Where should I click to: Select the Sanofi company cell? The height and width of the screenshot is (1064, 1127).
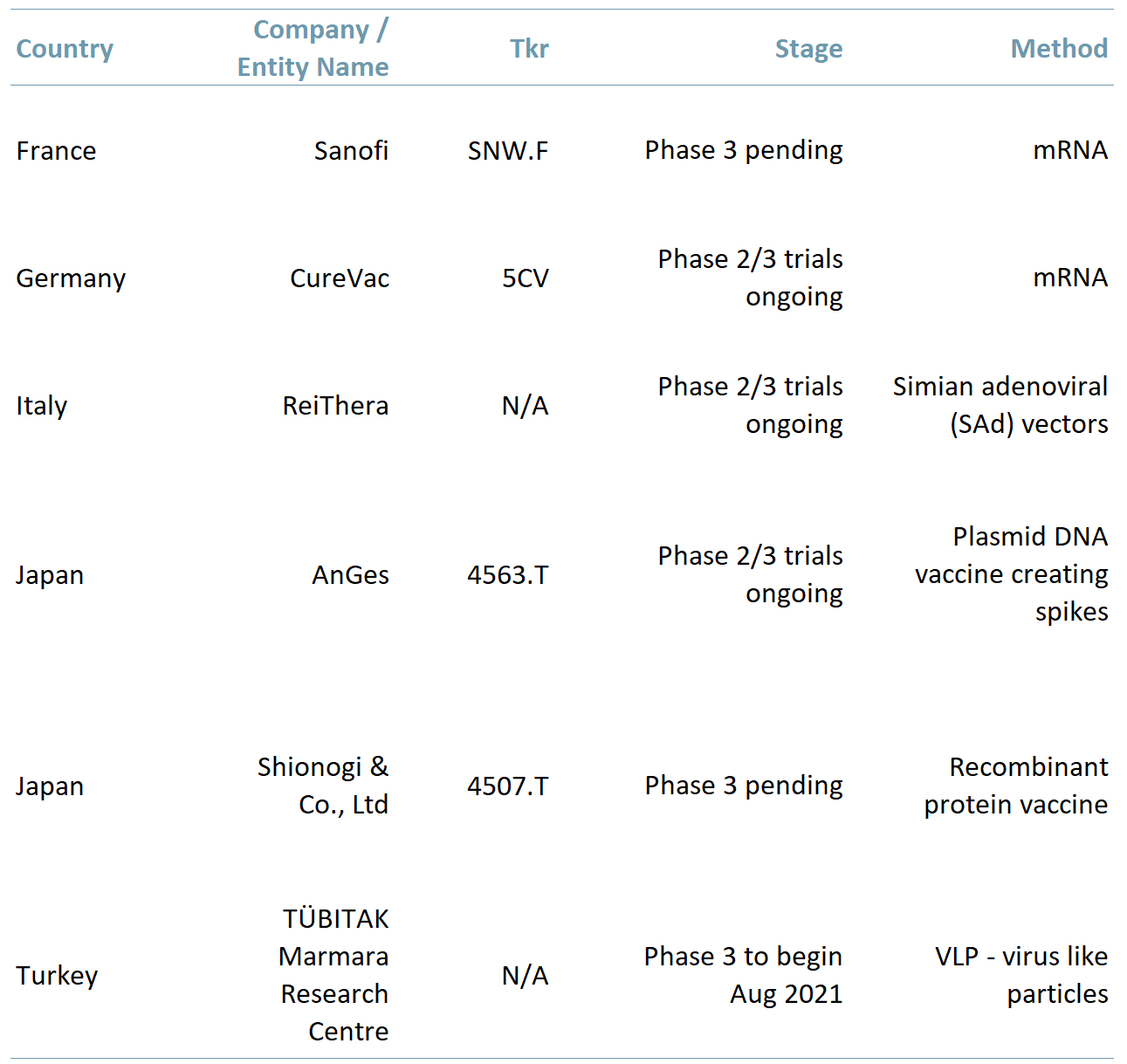pos(351,151)
